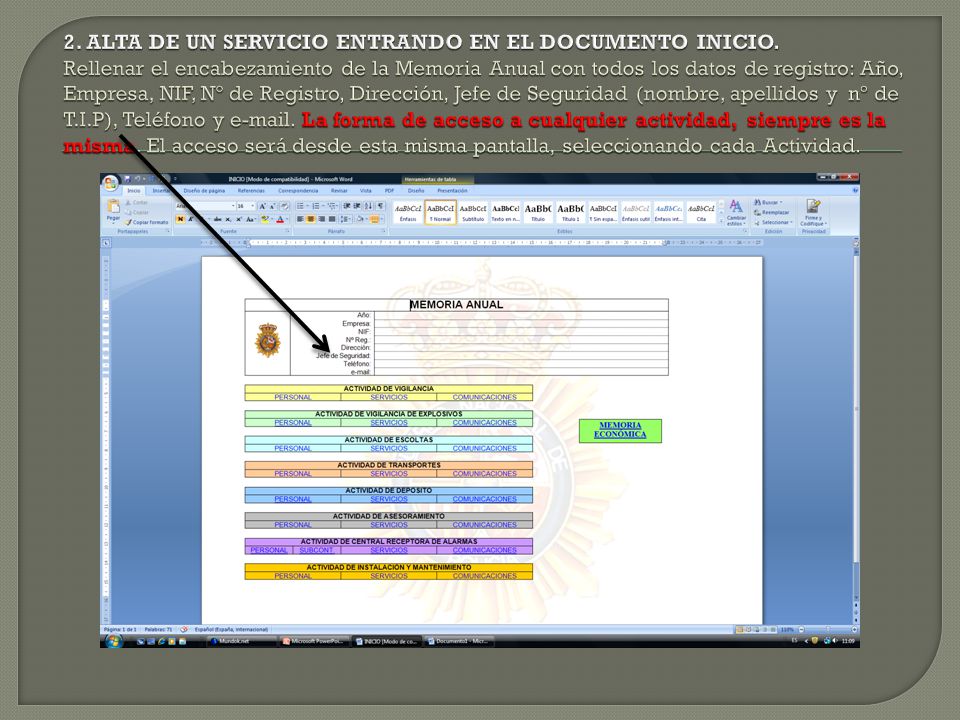Open MEMORIA ECONÓMICA link
The height and width of the screenshot is (720, 960).
620,430
